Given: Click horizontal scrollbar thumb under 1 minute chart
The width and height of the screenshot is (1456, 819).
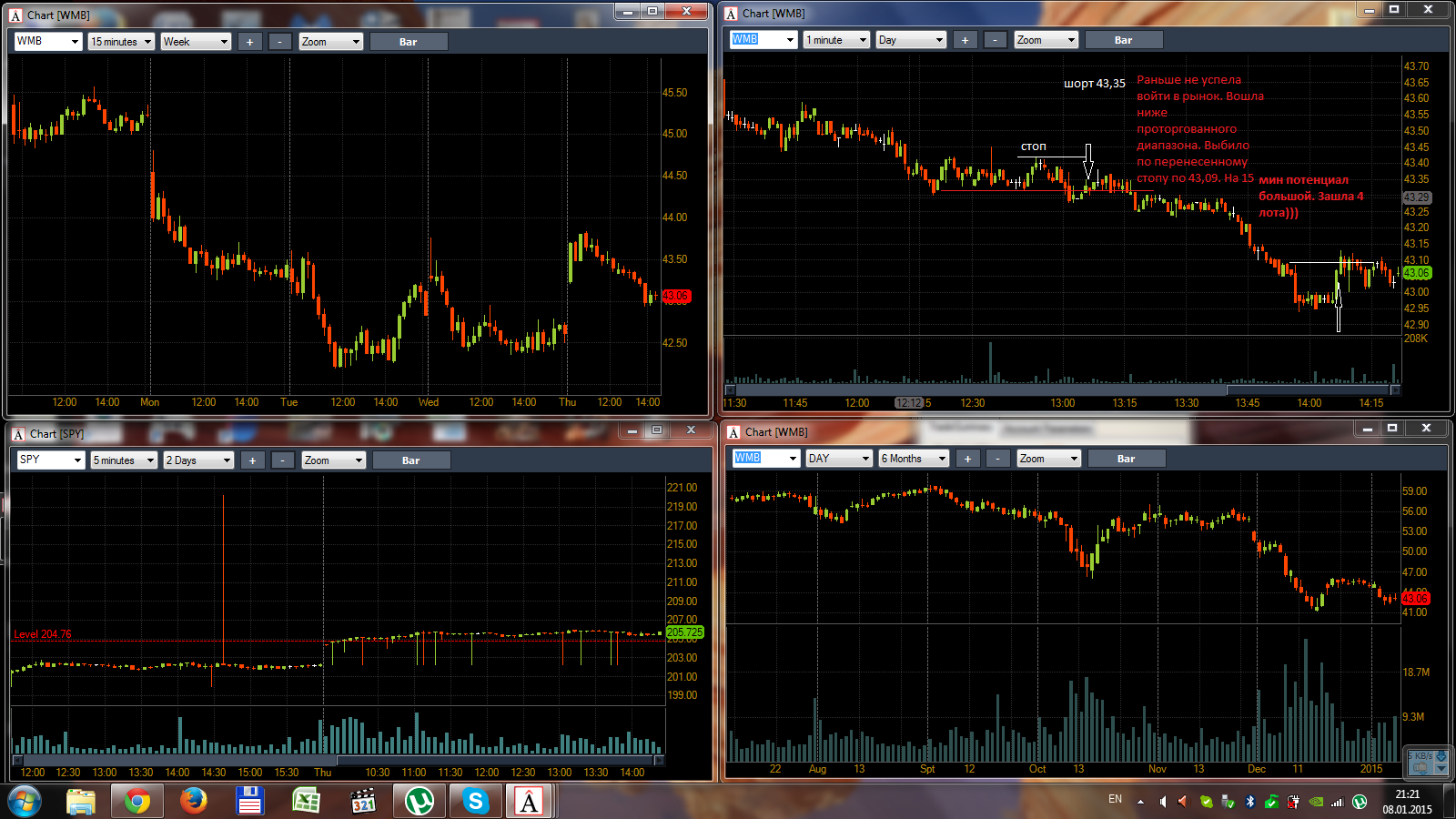Looking at the screenshot, I should (1308, 390).
